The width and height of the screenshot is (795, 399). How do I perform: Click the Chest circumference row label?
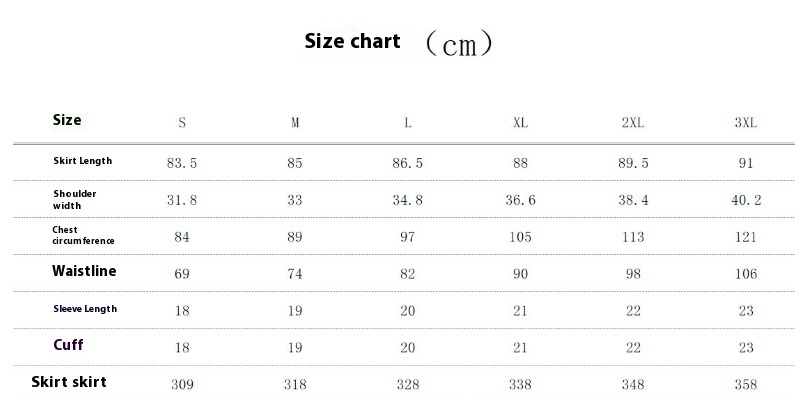83,235
